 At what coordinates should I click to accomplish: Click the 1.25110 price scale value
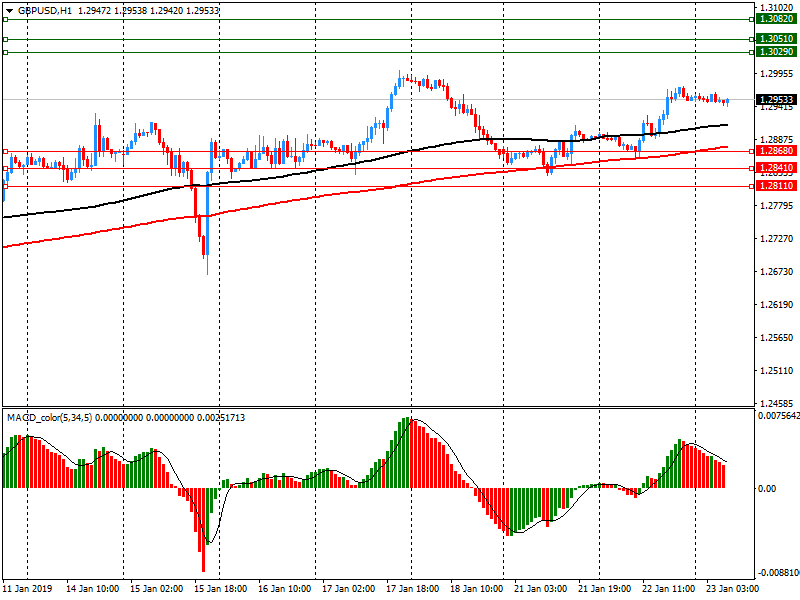(x=777, y=370)
